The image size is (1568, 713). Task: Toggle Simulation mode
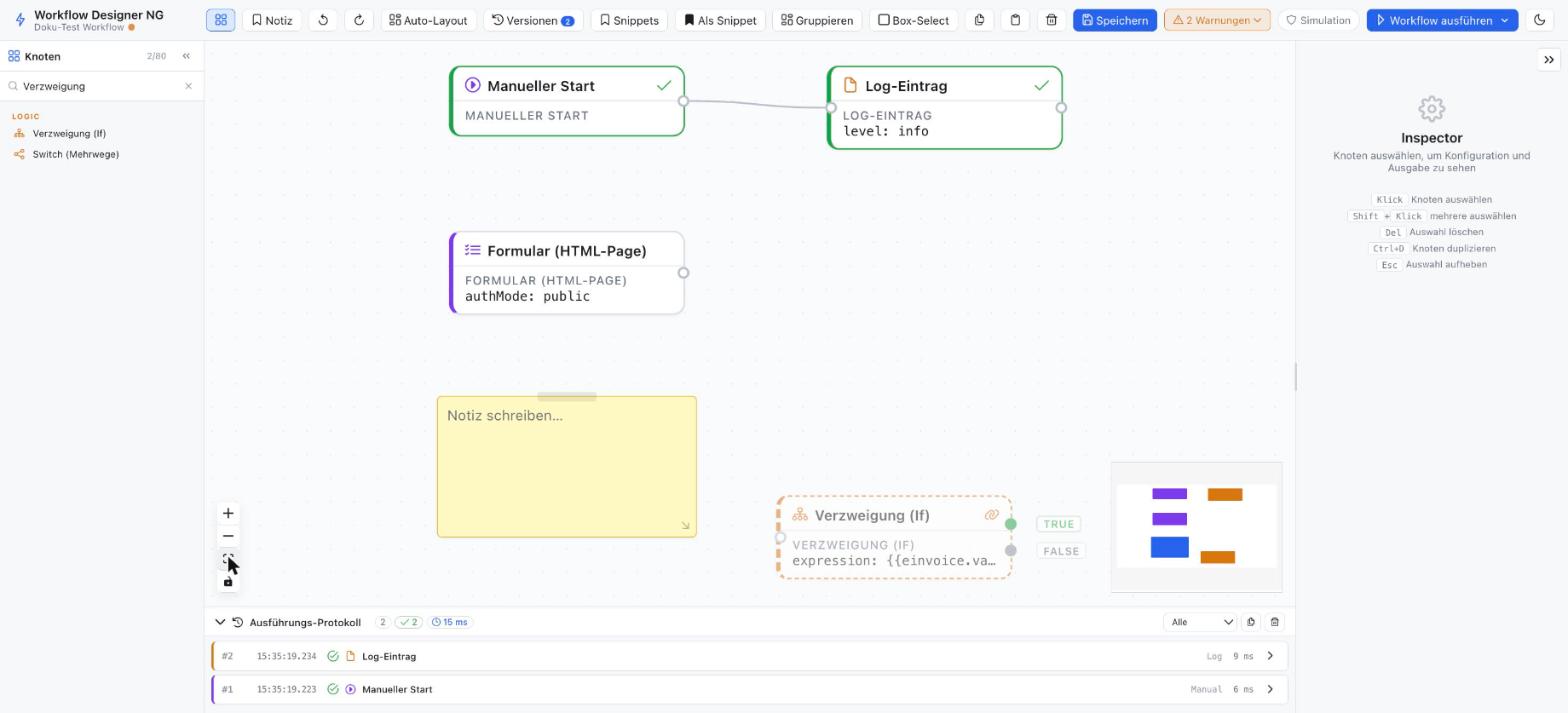(1318, 20)
